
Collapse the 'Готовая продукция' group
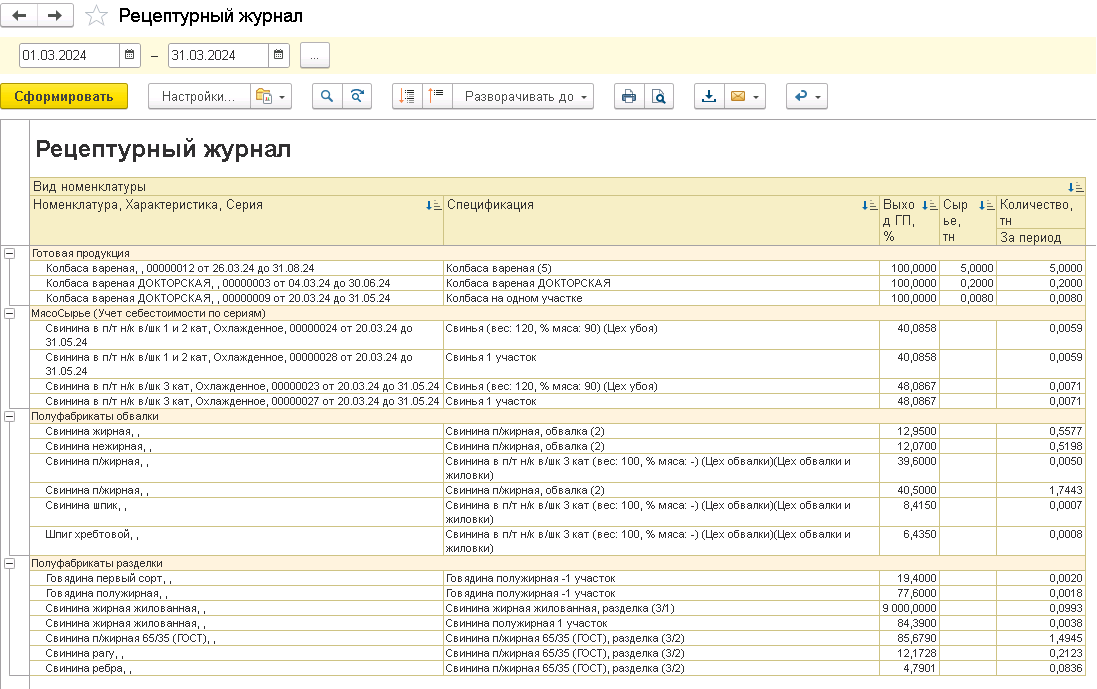pos(10,254)
